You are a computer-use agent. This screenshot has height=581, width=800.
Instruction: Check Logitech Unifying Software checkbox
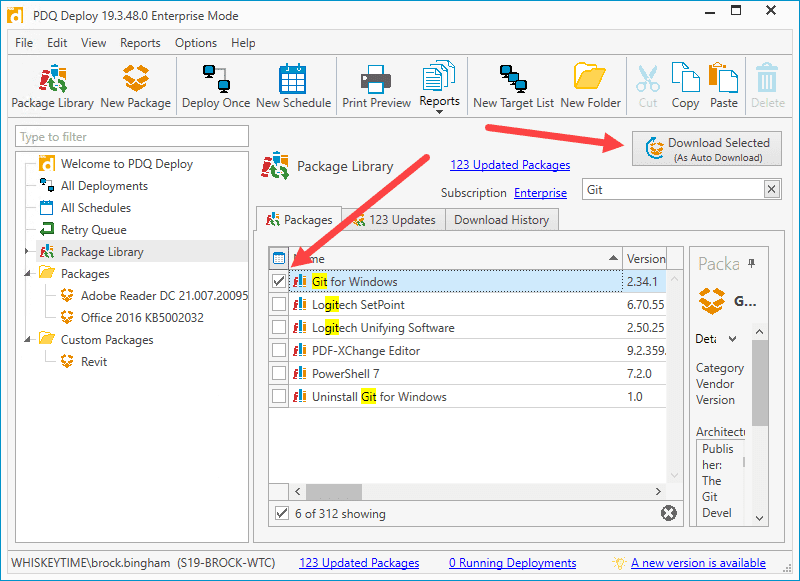279,327
